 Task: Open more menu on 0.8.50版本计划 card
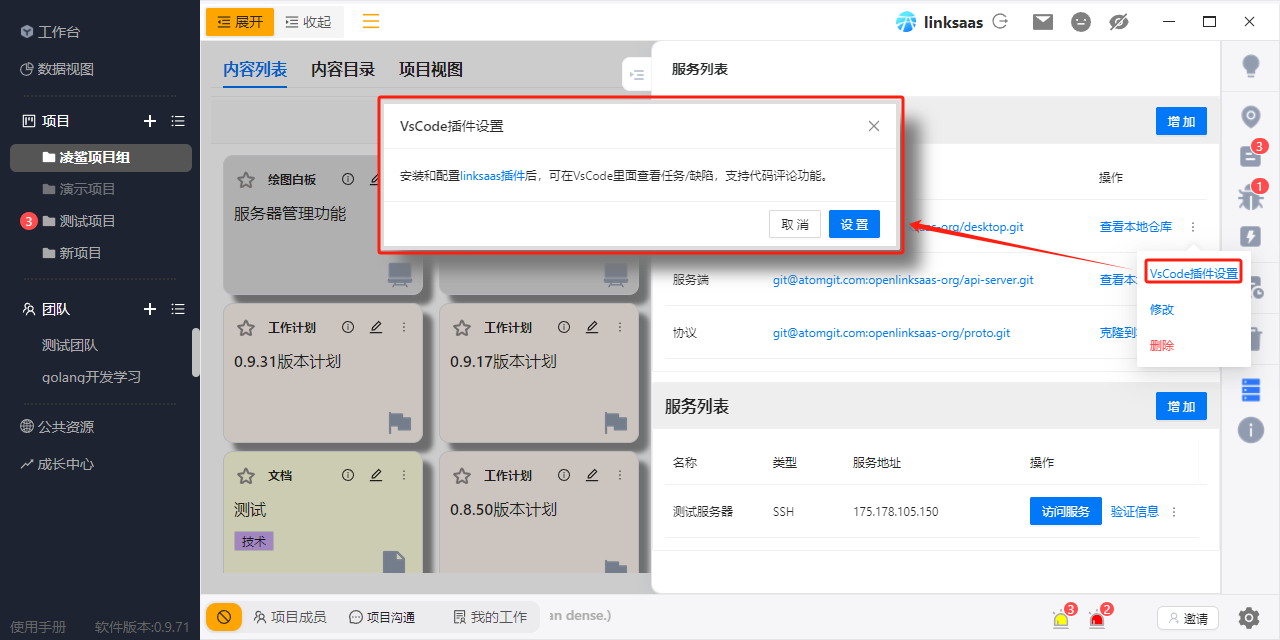coord(620,475)
